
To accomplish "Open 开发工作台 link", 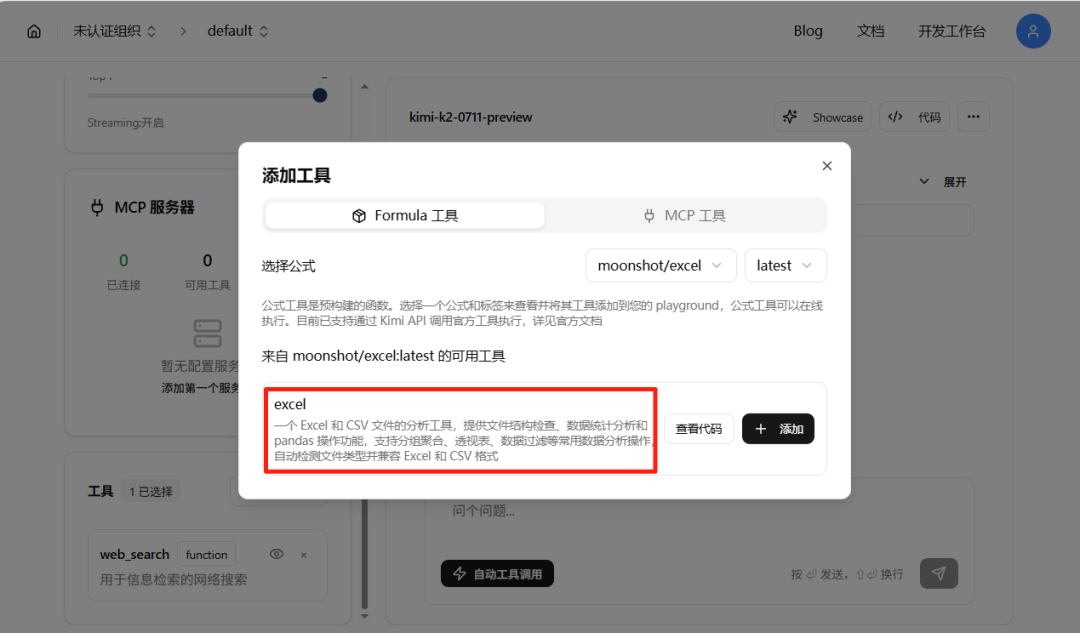I will [x=952, y=31].
